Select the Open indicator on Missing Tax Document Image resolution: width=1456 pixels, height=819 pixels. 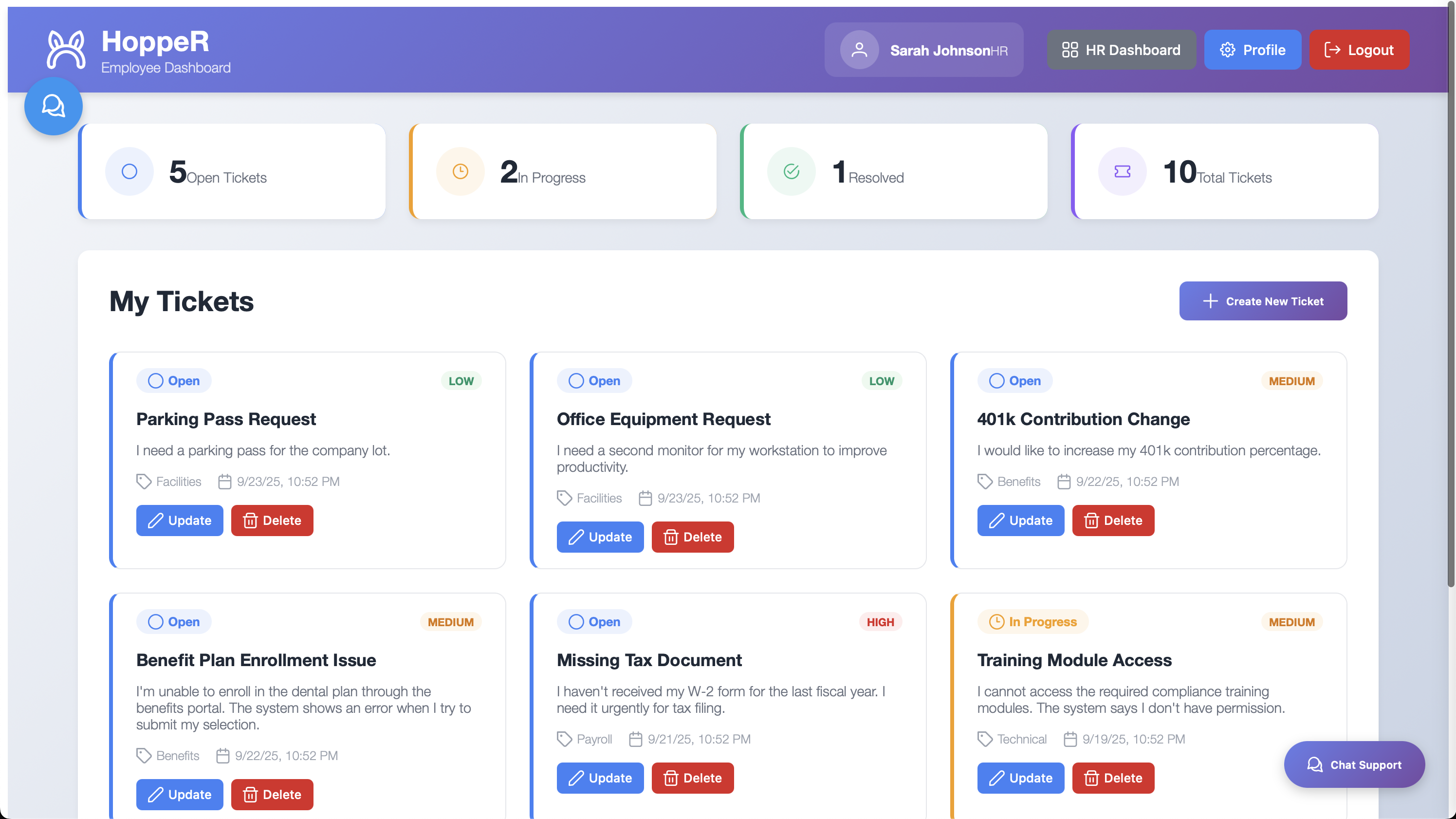(x=594, y=622)
